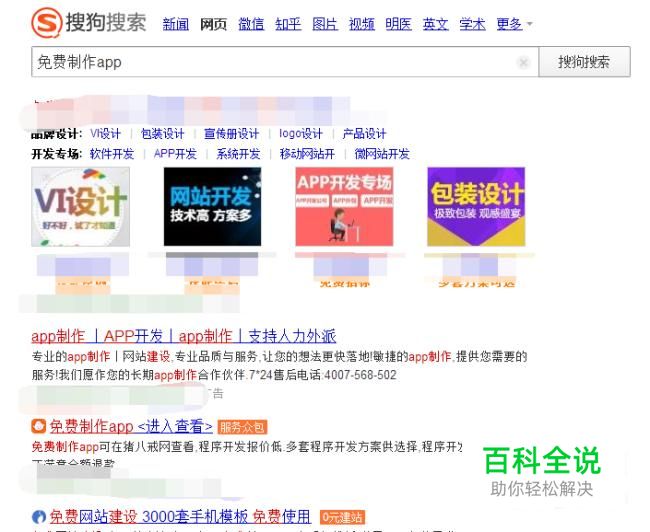This screenshot has width=650, height=532.
Task: Click the 0元建站 orange tag
Action: (342, 517)
